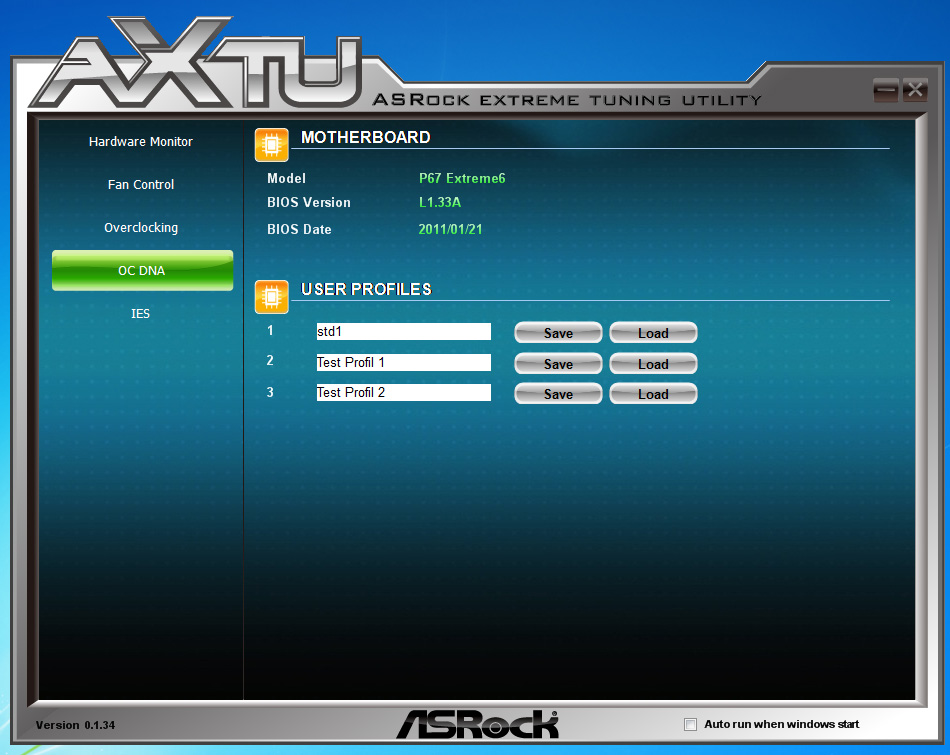Edit the std1 profile name field
950x755 pixels.
tap(404, 331)
